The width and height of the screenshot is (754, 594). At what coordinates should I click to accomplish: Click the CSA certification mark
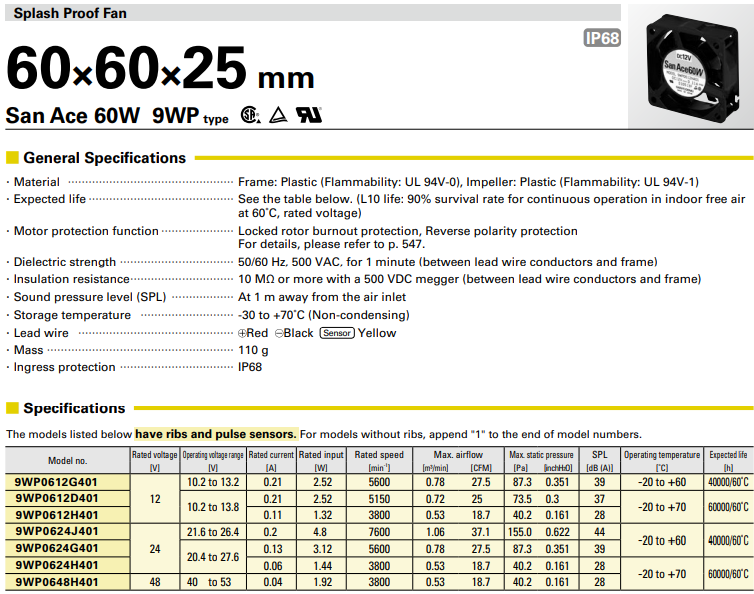pos(248,115)
